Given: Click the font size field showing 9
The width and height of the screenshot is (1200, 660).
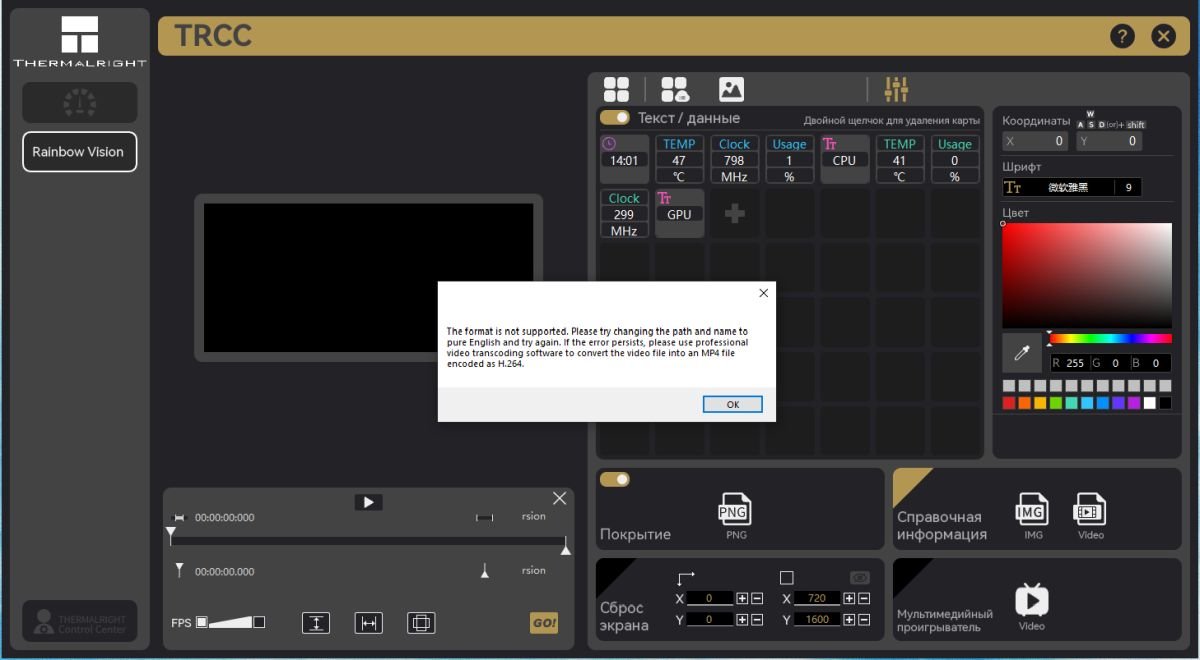Looking at the screenshot, I should (1128, 187).
